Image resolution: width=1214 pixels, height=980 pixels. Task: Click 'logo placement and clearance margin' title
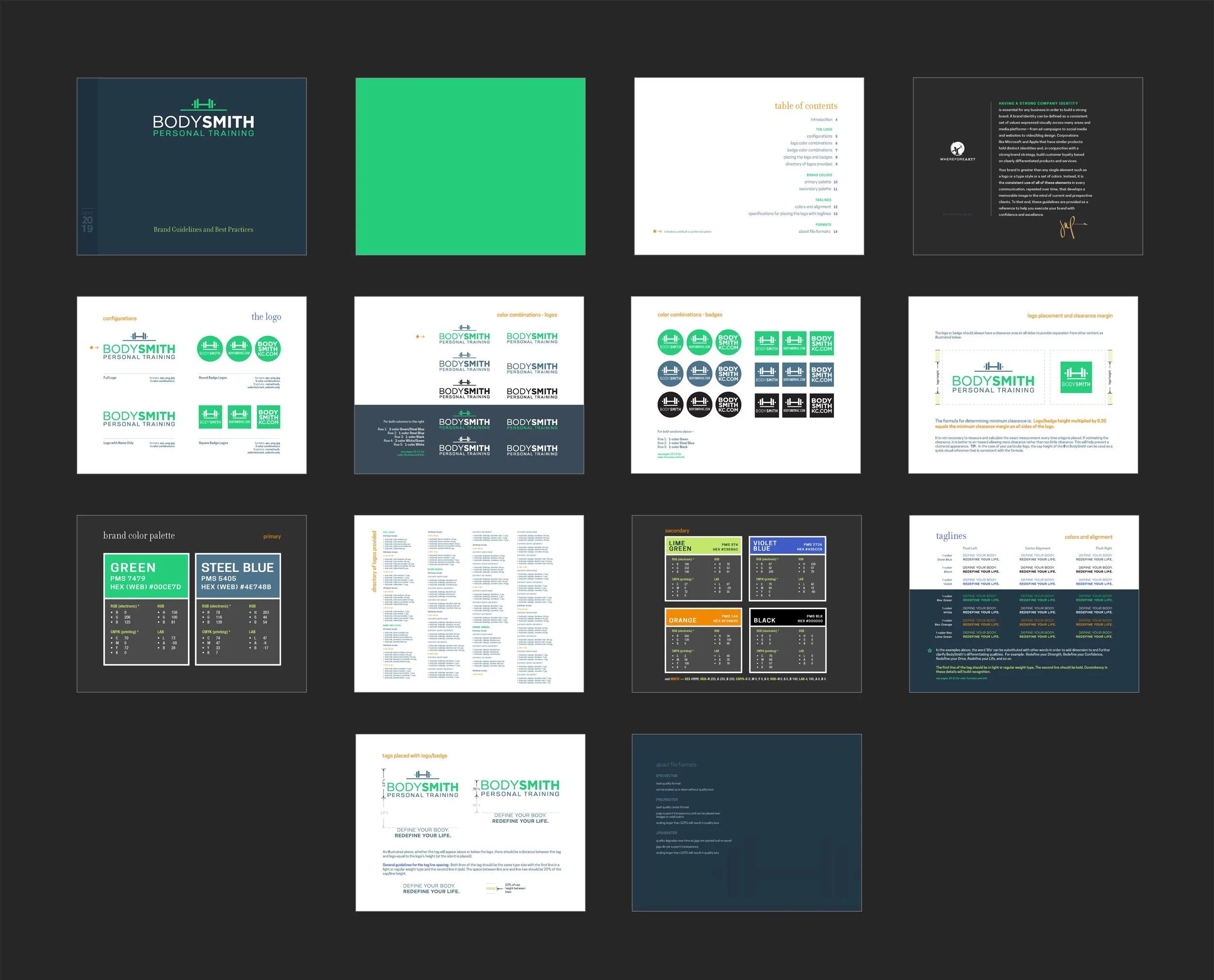click(x=1070, y=316)
